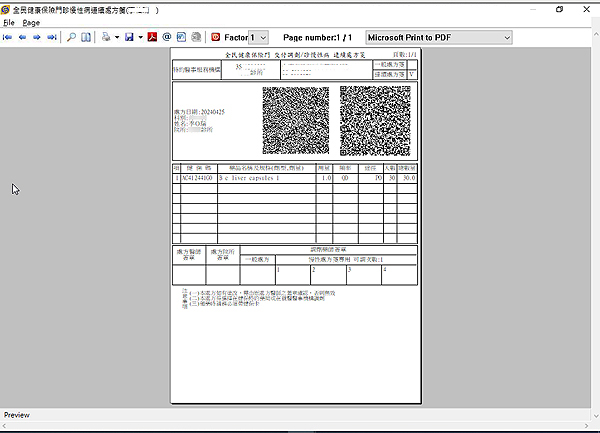Image resolution: width=600 pixels, height=433 pixels.
Task: Open the File menu
Action: (x=9, y=22)
